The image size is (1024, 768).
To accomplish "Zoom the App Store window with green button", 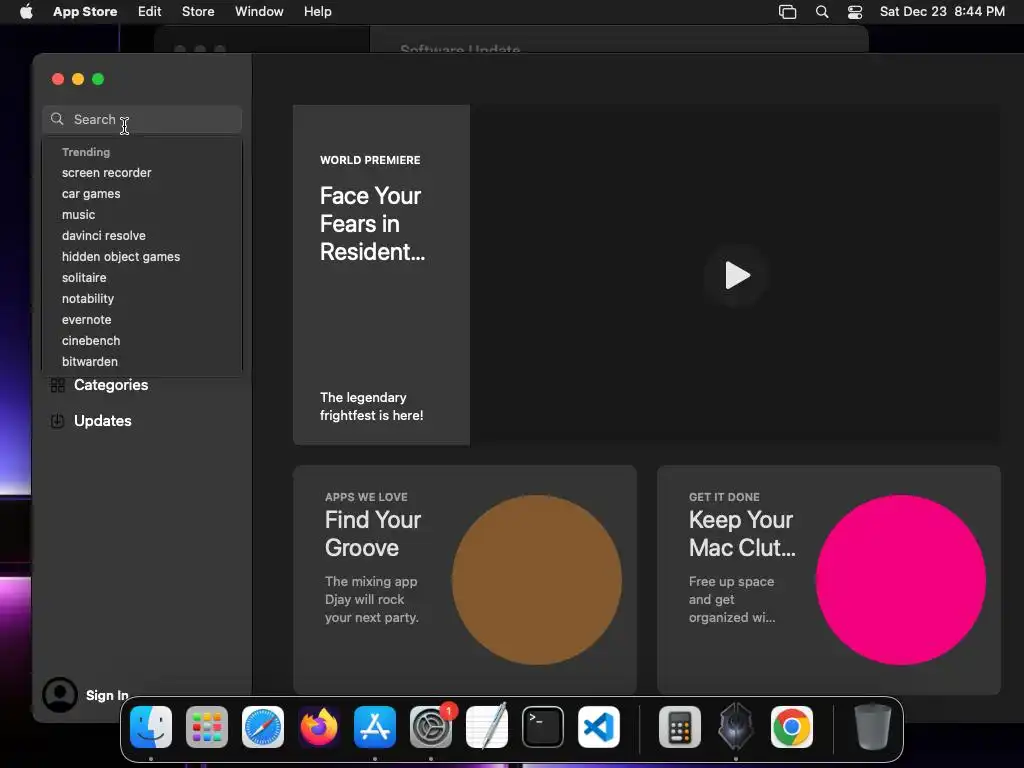I will [x=98, y=79].
